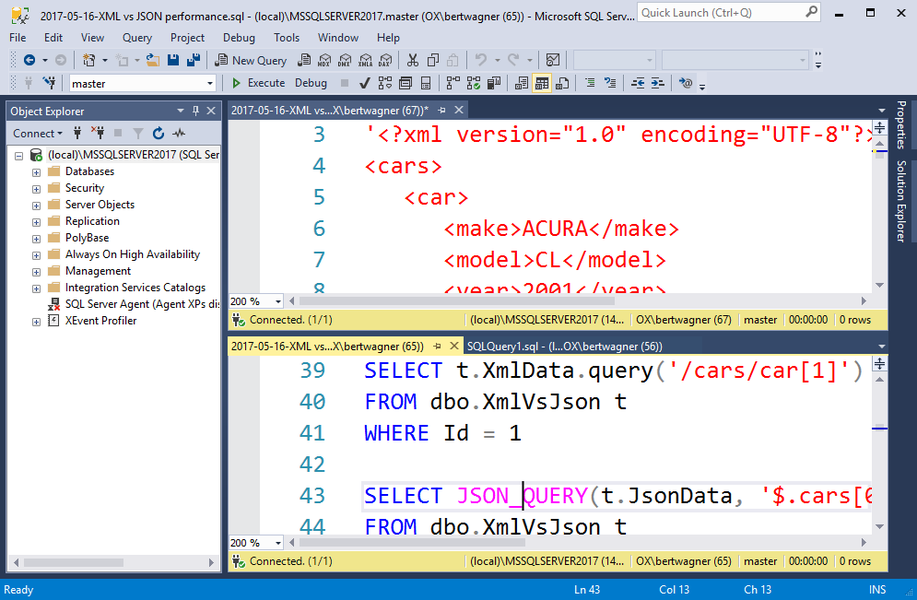Click the New Query button
This screenshot has height=600, width=917.
point(251,60)
